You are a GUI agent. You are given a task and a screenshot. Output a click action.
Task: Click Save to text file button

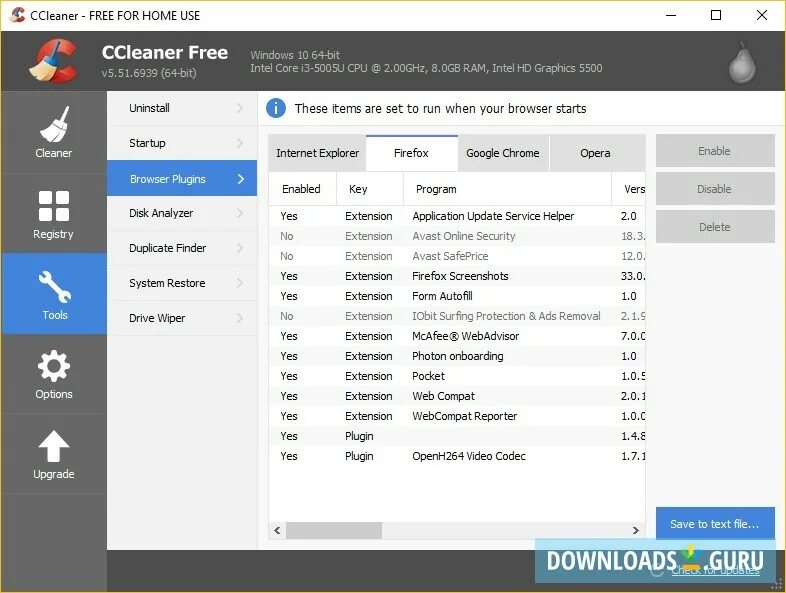[x=715, y=524]
